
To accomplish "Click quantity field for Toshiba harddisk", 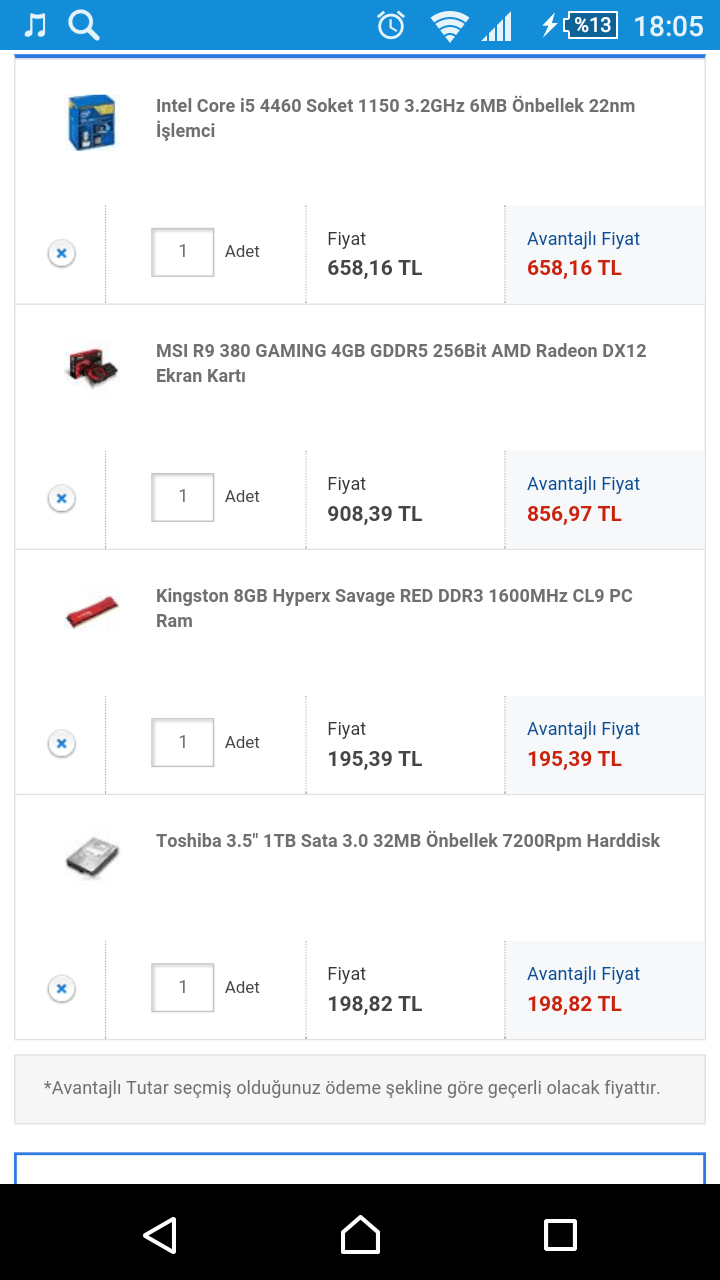I will (x=182, y=987).
